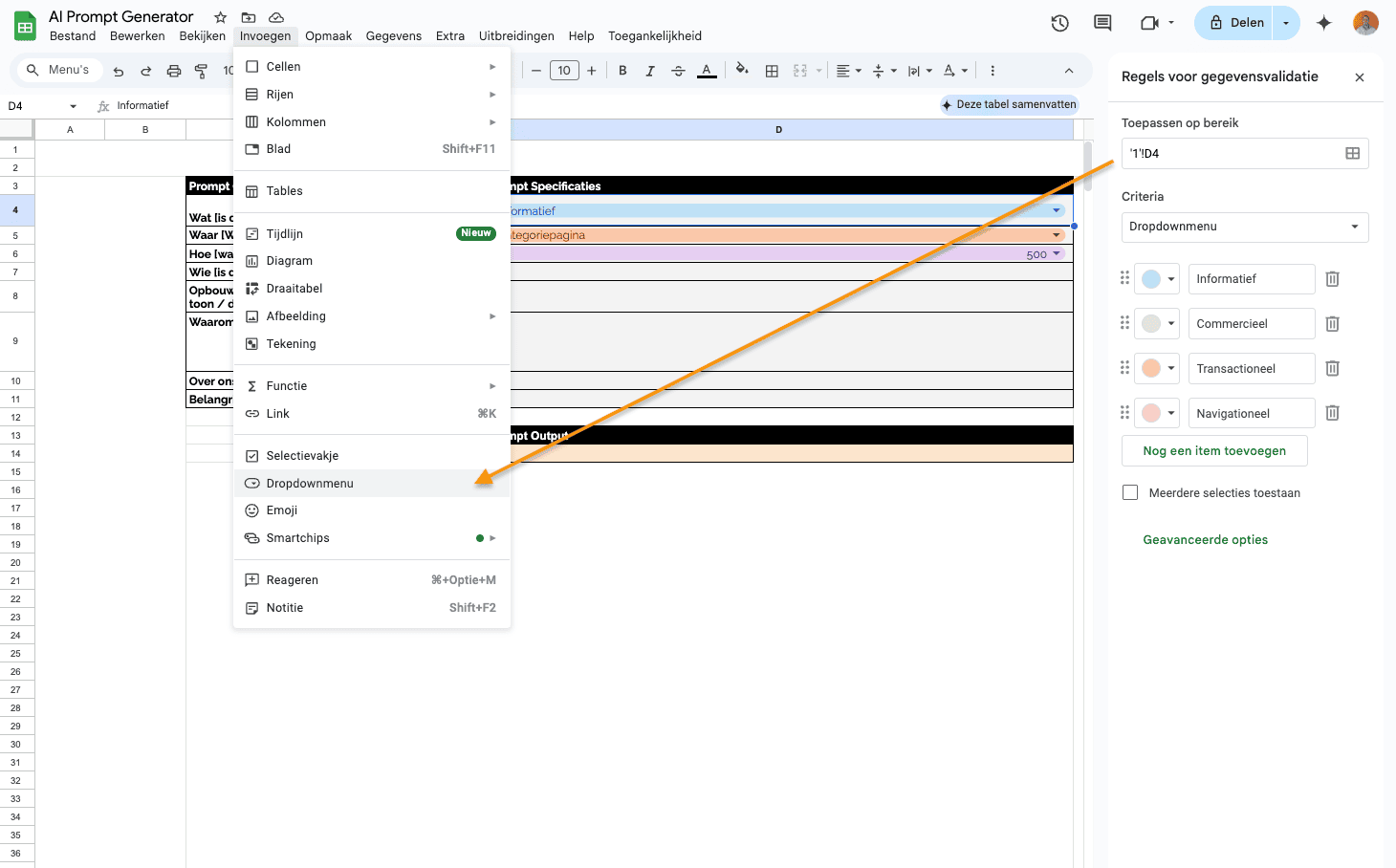
Task: Expand the Delen share options arrow
Action: click(1286, 23)
